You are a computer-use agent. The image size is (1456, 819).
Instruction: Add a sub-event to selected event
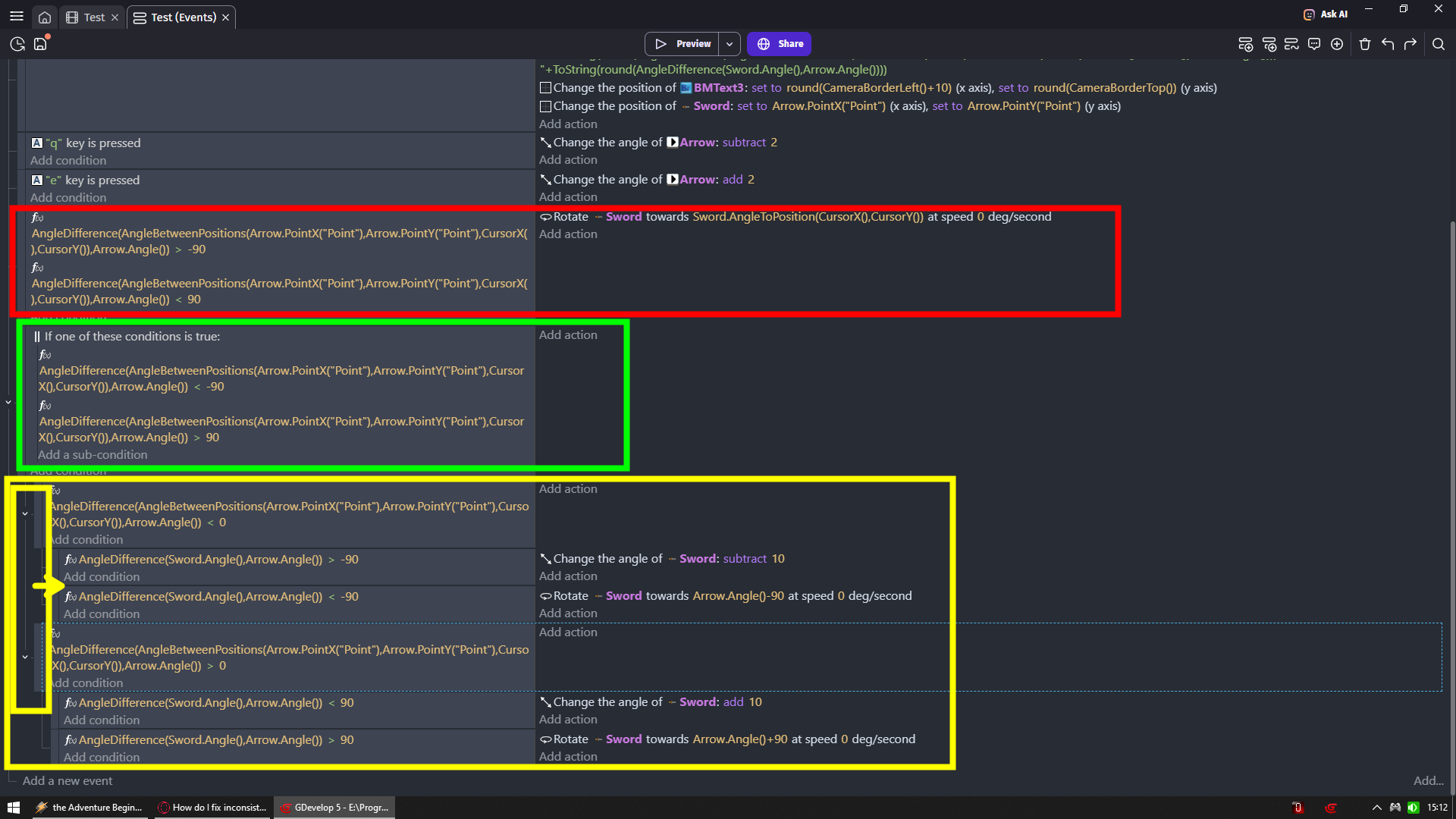coord(1269,44)
